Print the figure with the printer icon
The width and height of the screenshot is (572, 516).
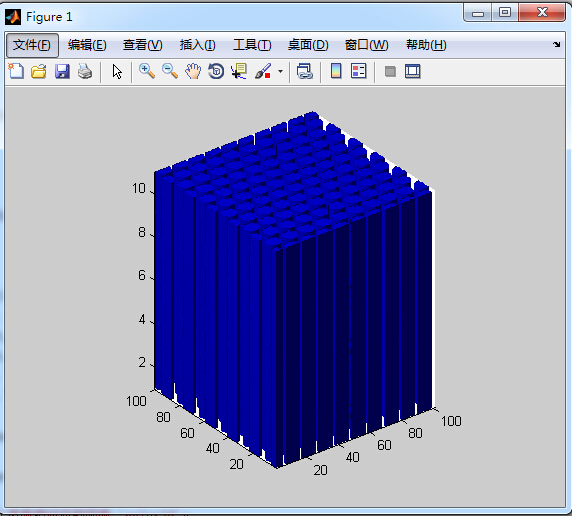pyautogui.click(x=85, y=71)
